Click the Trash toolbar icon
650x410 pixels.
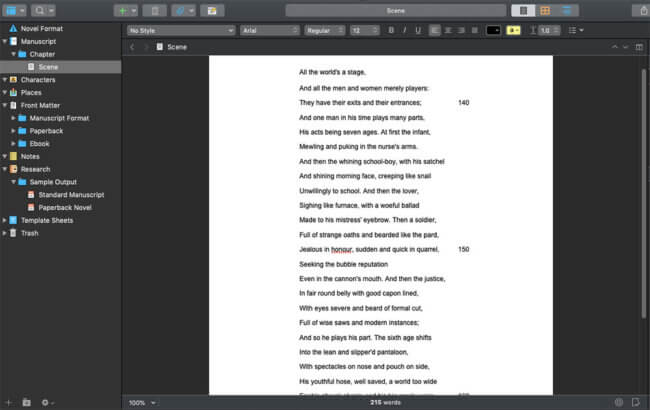click(154, 10)
